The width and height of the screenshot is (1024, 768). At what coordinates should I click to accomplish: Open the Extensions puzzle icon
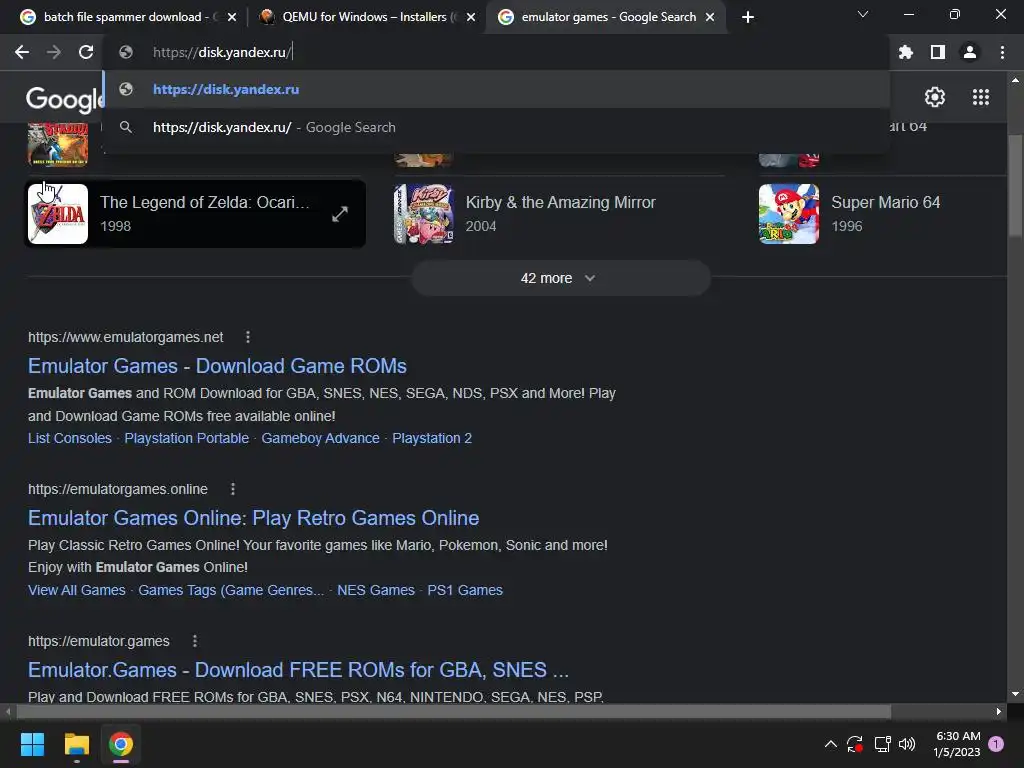tap(906, 52)
